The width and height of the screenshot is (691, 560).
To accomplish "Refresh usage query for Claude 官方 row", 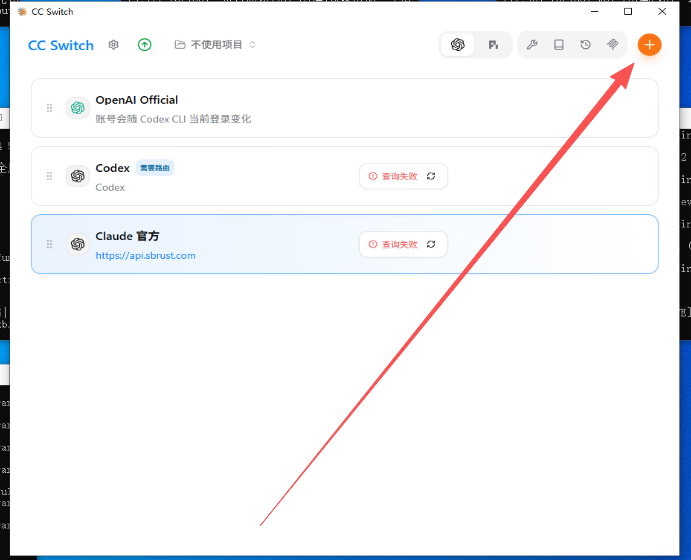I will 431,244.
